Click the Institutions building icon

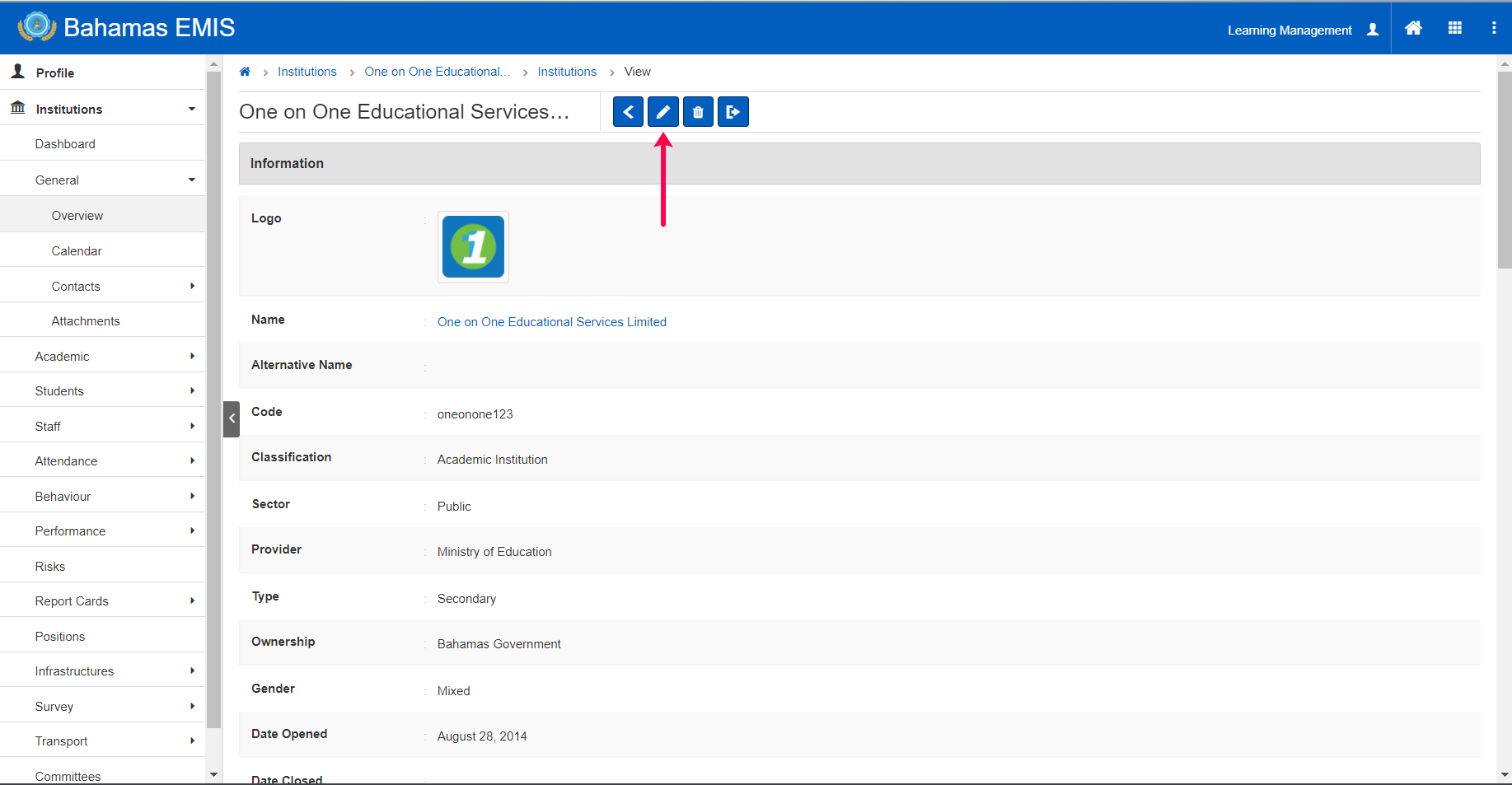18,108
